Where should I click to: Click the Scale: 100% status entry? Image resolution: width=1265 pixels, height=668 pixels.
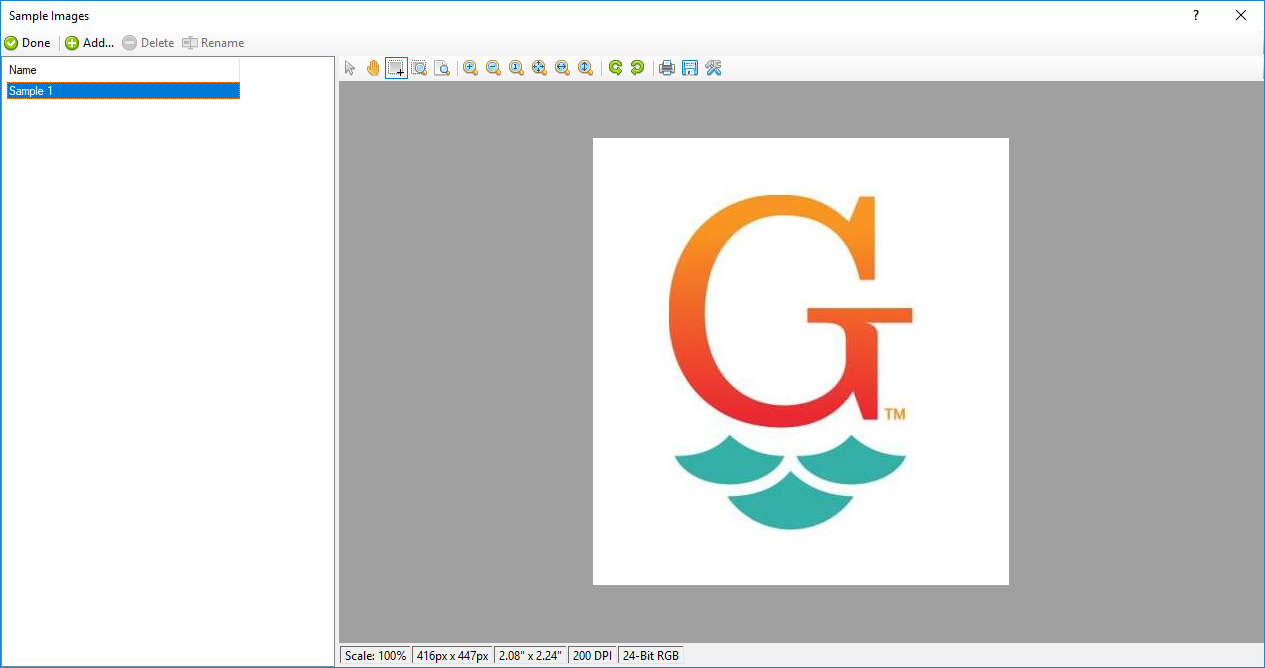point(376,656)
